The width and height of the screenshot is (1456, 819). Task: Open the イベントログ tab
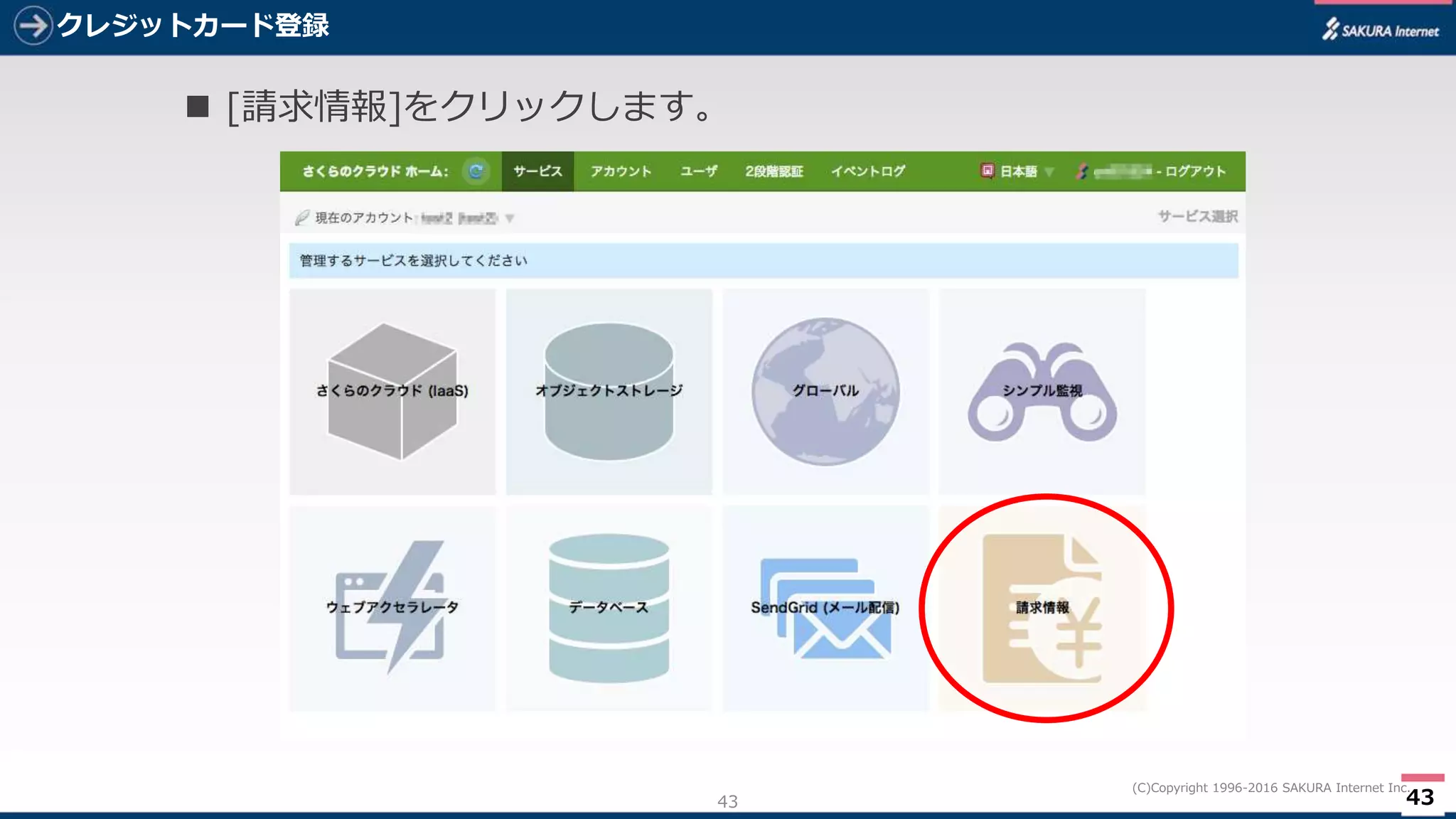click(868, 171)
